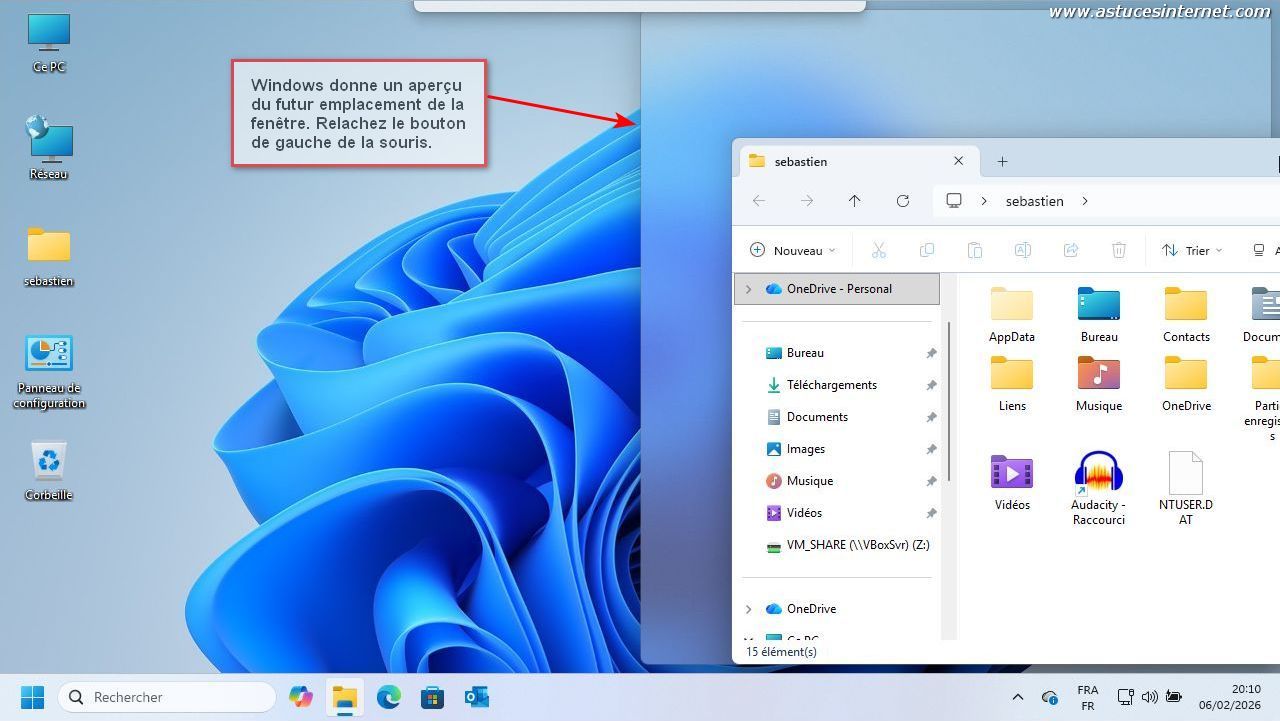Open the Nouveau dropdown menu
The width and height of the screenshot is (1280, 721).
click(792, 251)
